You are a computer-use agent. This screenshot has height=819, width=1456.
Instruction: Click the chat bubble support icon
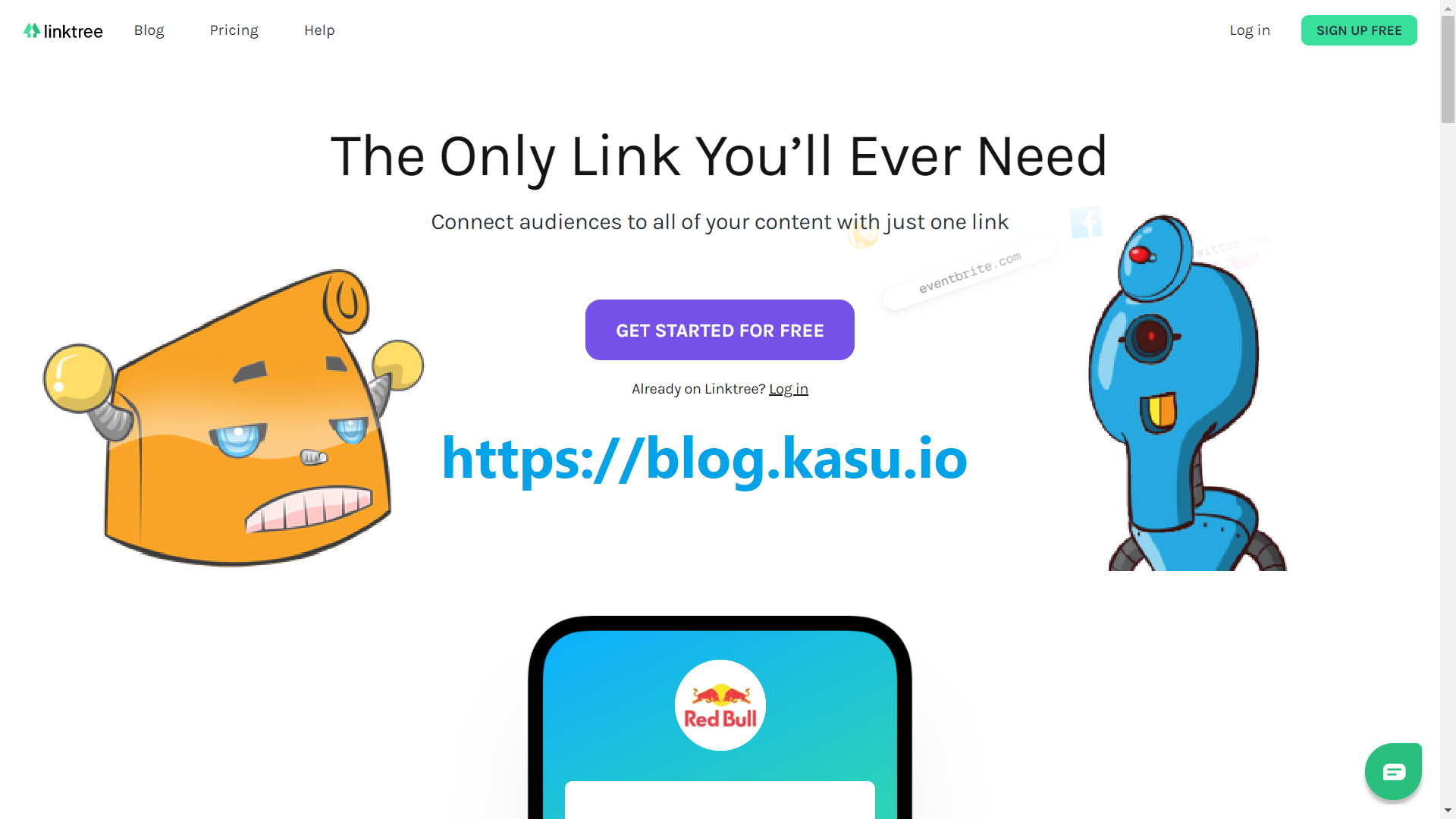(1393, 770)
